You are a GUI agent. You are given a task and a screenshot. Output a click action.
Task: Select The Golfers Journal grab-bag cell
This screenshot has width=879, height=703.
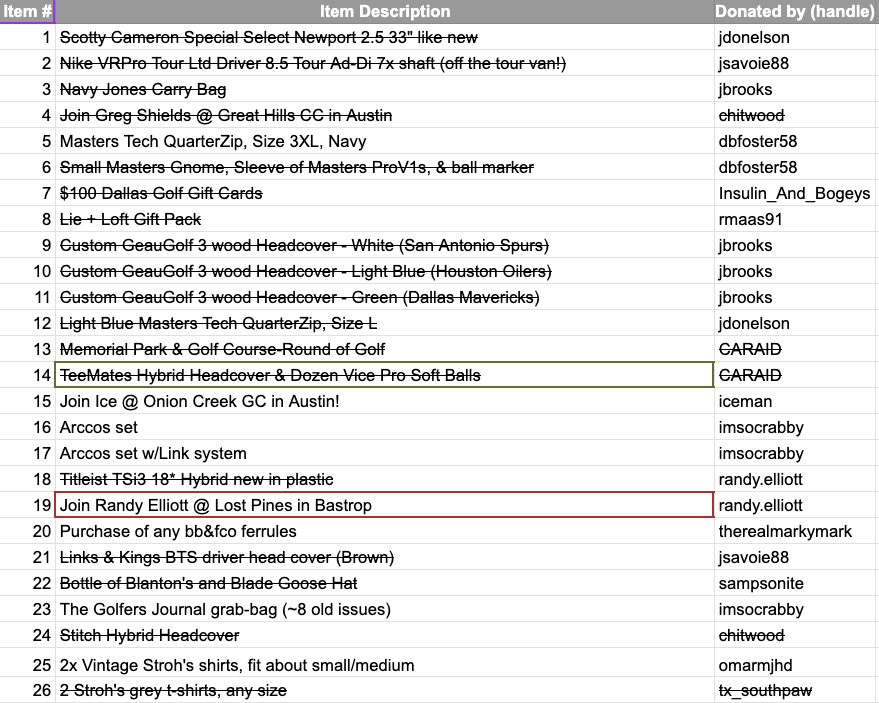point(385,609)
